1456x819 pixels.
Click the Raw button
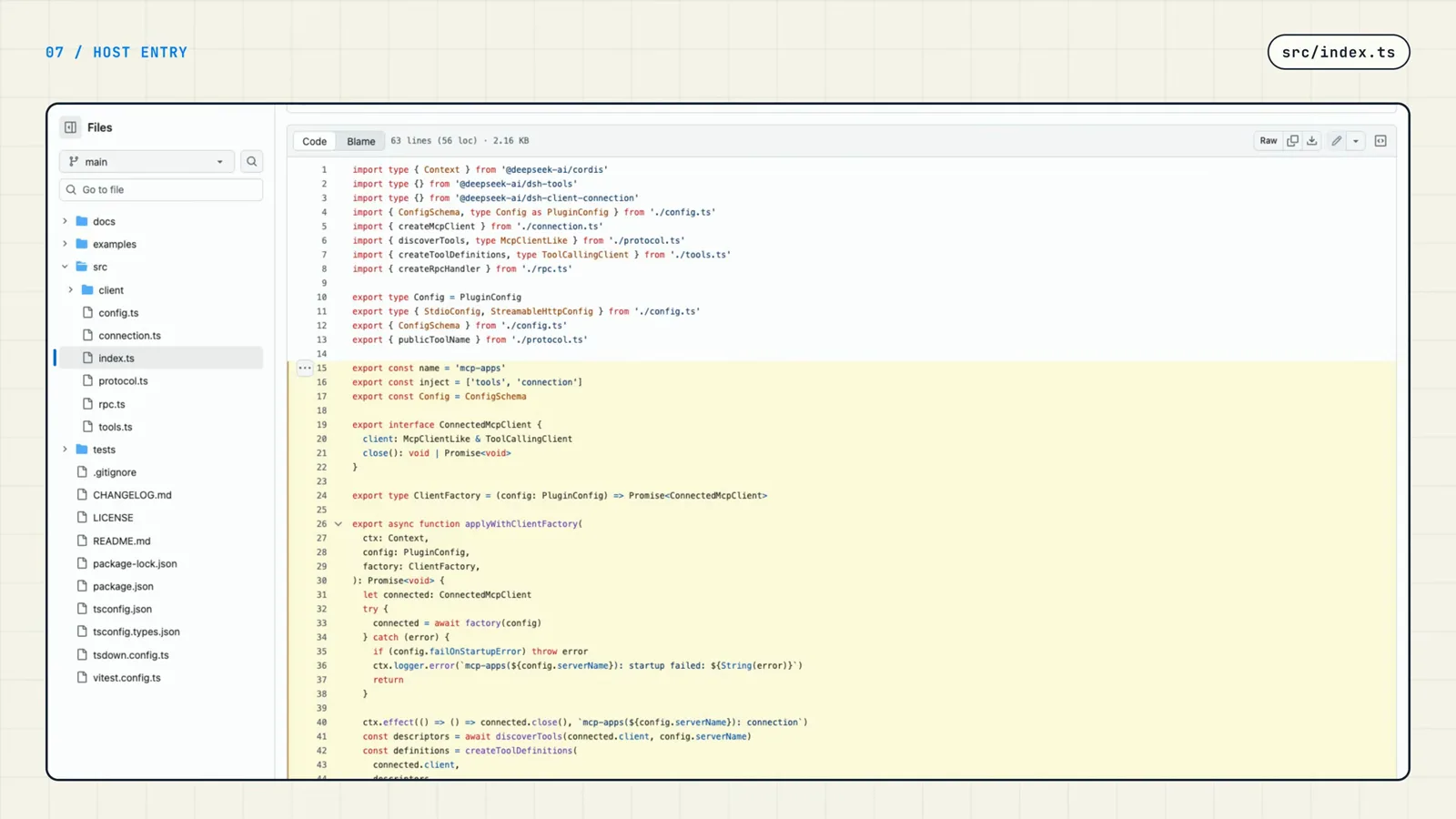point(1269,141)
